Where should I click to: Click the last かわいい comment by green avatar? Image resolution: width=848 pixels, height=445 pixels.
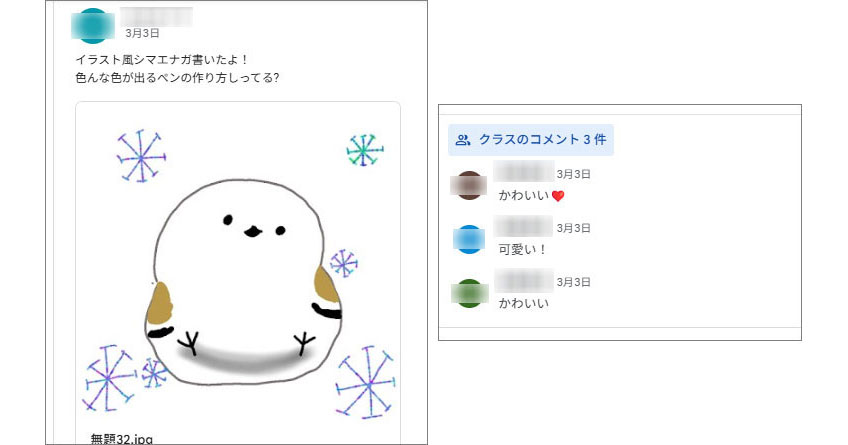524,303
